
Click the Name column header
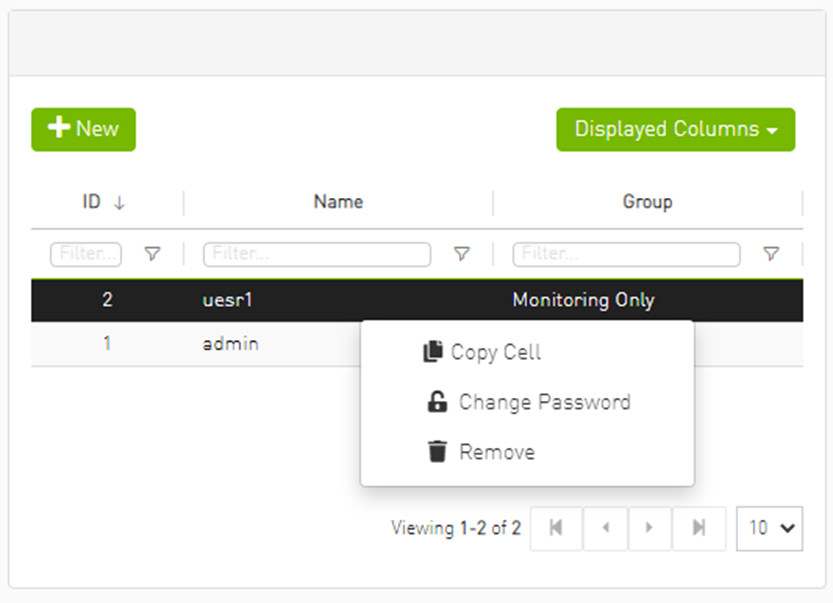(338, 202)
